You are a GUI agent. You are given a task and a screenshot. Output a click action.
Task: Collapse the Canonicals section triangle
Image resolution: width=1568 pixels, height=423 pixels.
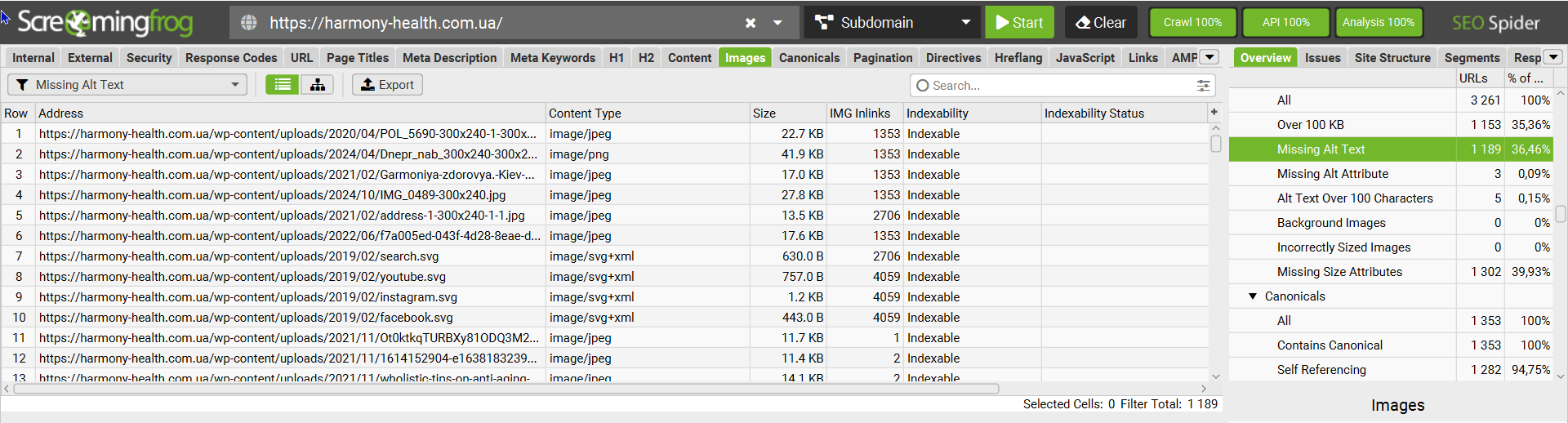[x=1253, y=296]
